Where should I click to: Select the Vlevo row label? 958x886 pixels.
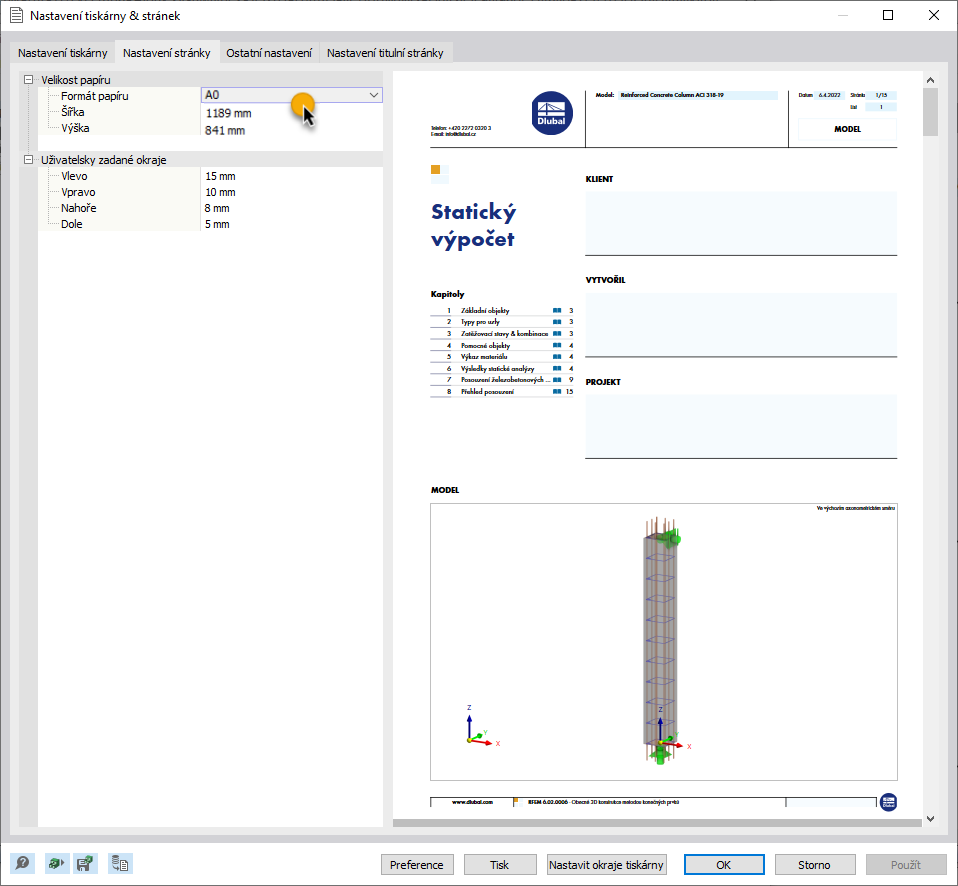point(74,176)
